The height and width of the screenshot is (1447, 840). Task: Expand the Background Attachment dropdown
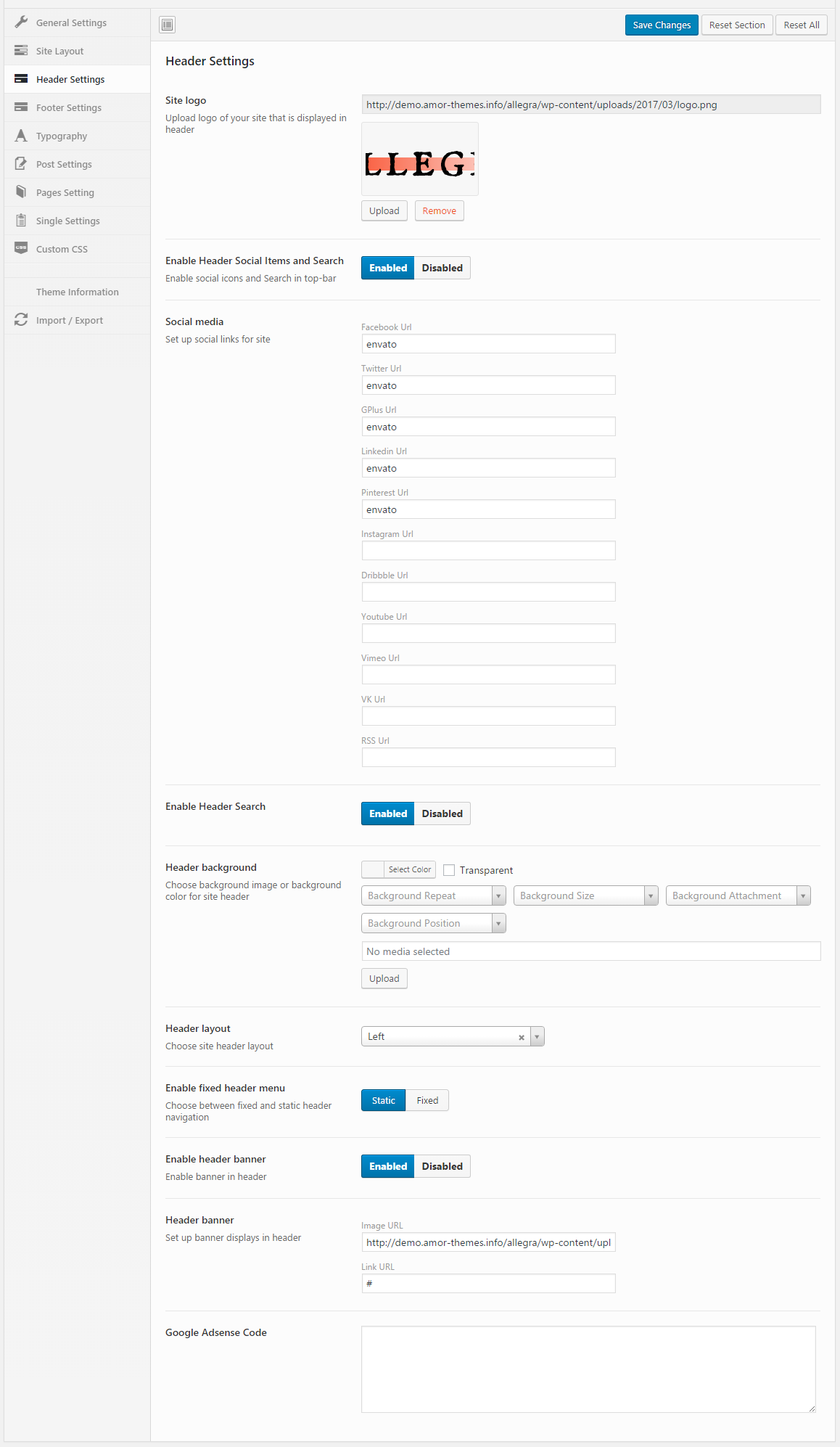[738, 895]
